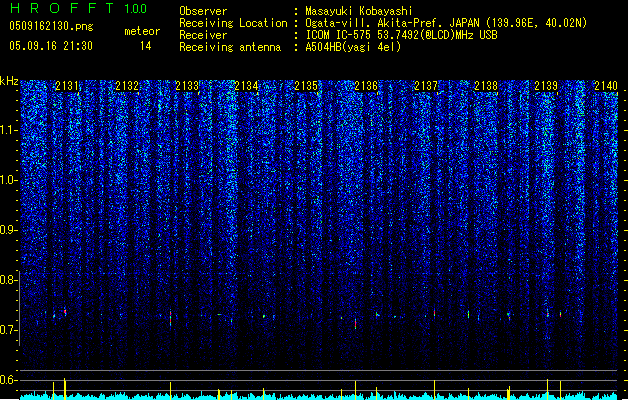The width and height of the screenshot is (629, 400).
Task: Click the 2136 time marker
Action: (366, 86)
